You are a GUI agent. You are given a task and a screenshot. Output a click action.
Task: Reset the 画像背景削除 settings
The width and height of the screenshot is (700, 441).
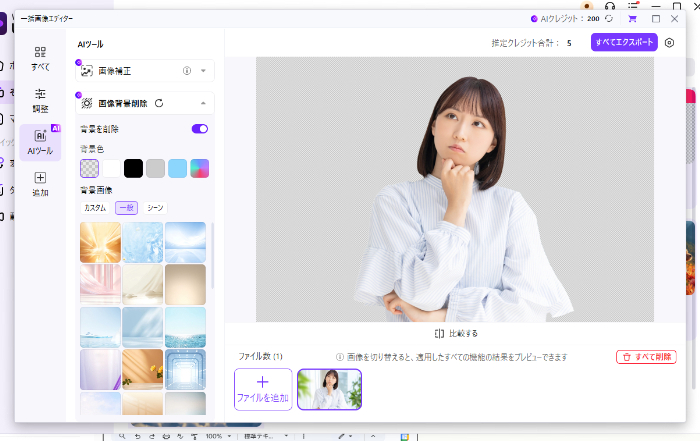159,103
